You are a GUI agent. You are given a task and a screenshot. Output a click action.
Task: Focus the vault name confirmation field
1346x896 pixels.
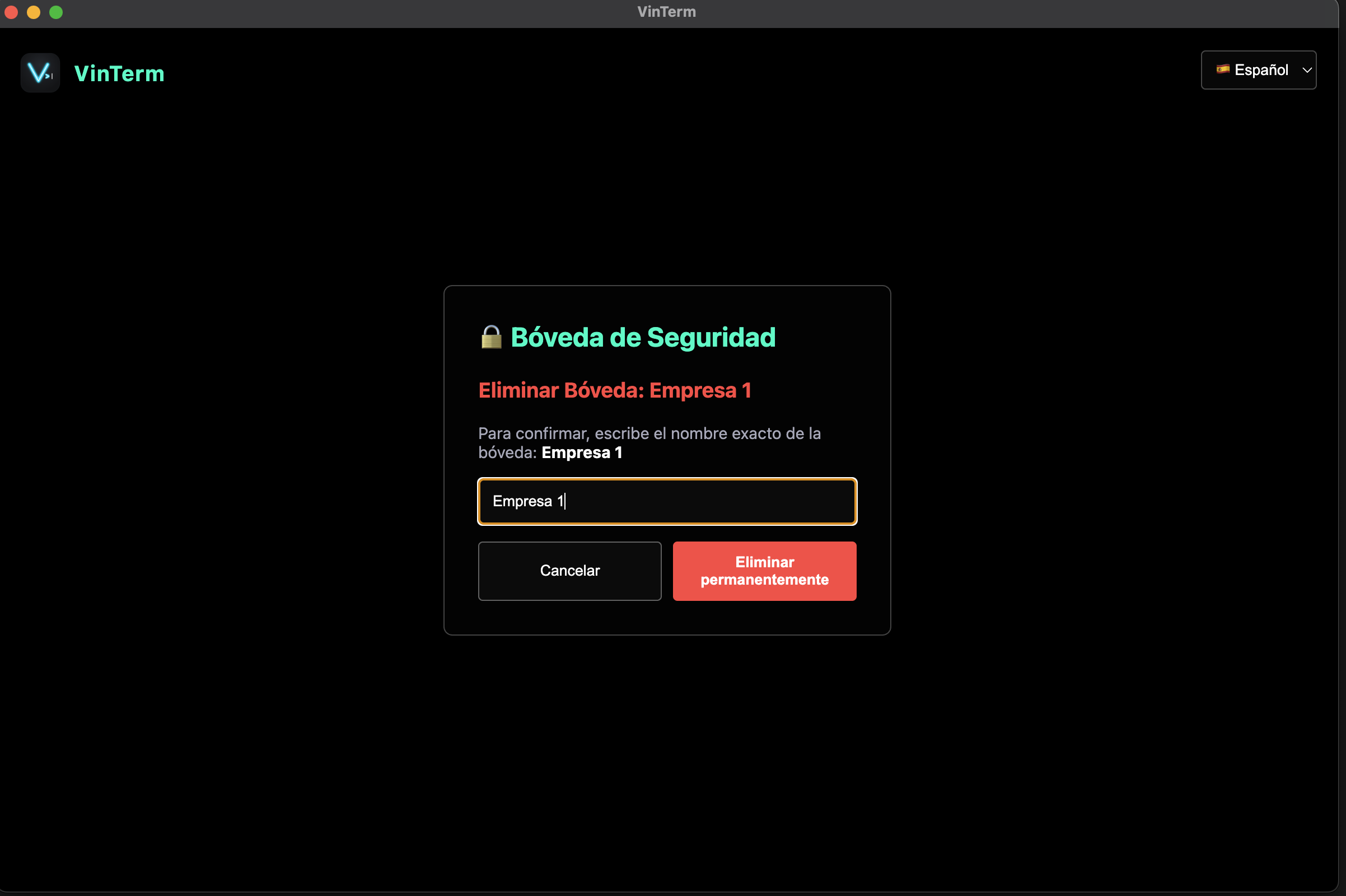667,501
